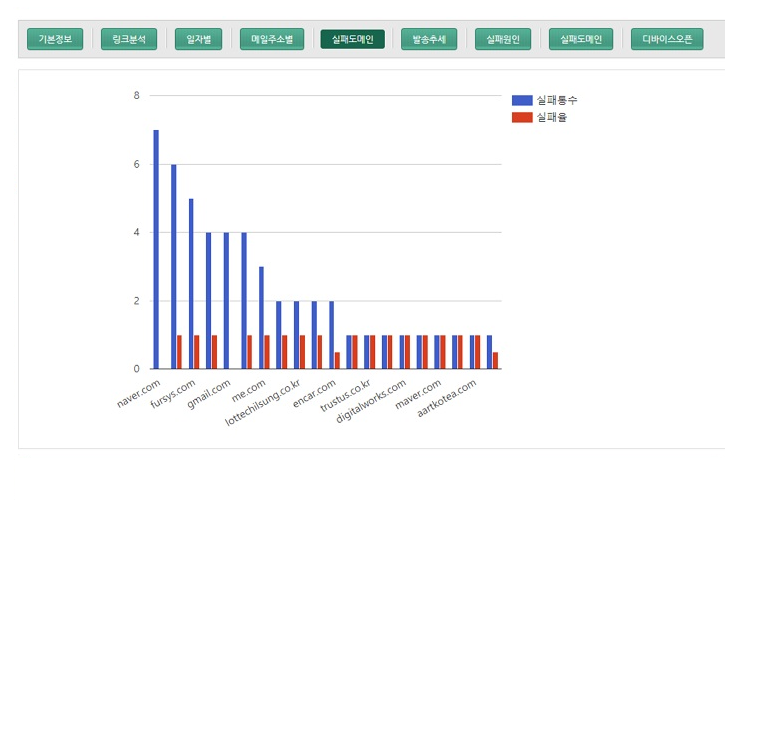Switch to the 발송추세 tab

pos(429,39)
